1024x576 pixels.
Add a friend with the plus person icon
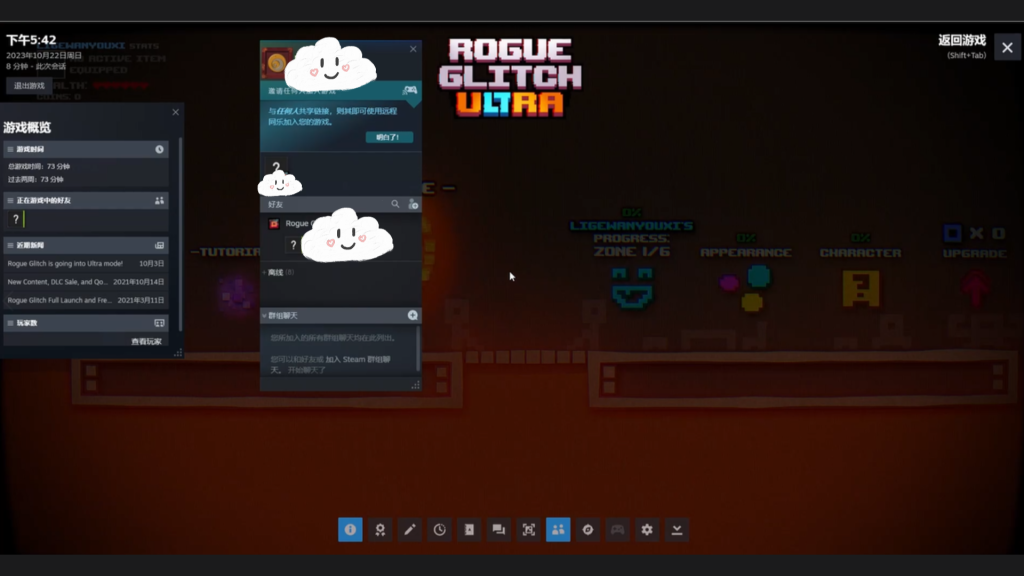coord(413,204)
